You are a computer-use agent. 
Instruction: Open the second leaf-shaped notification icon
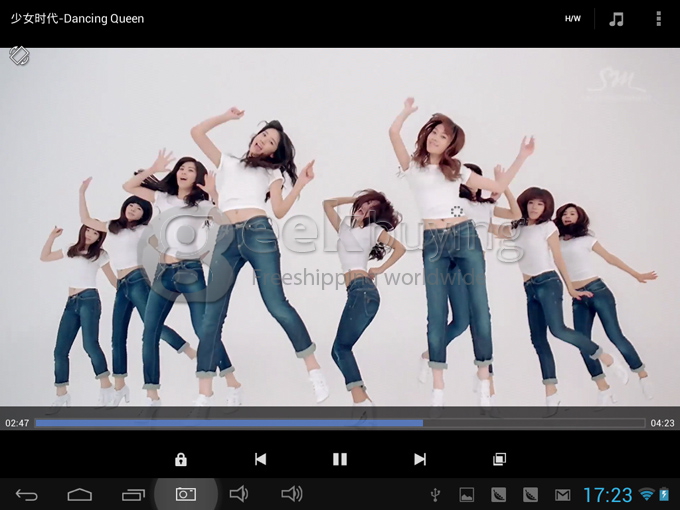click(x=530, y=494)
